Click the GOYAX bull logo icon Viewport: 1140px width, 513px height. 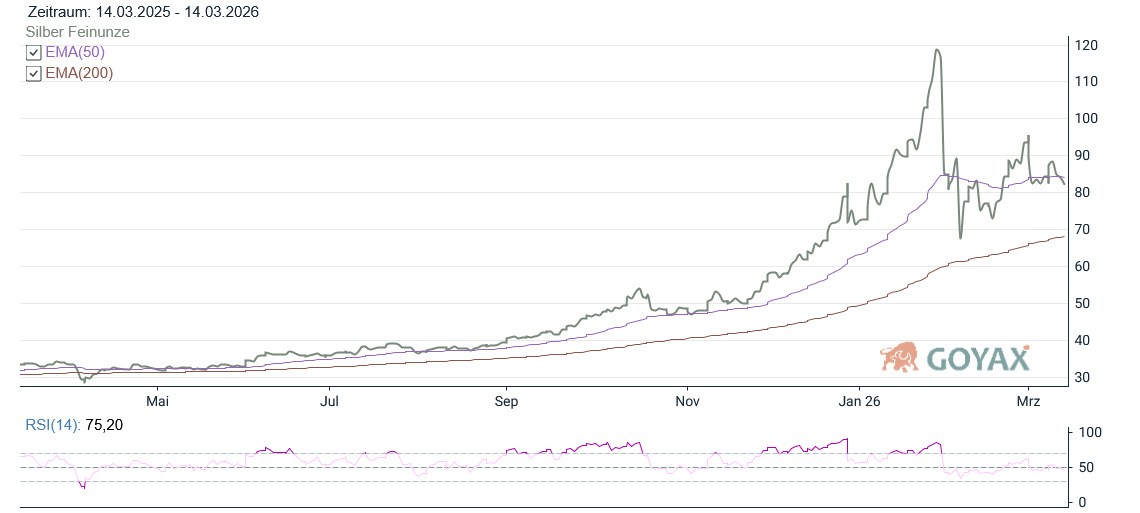coord(900,357)
